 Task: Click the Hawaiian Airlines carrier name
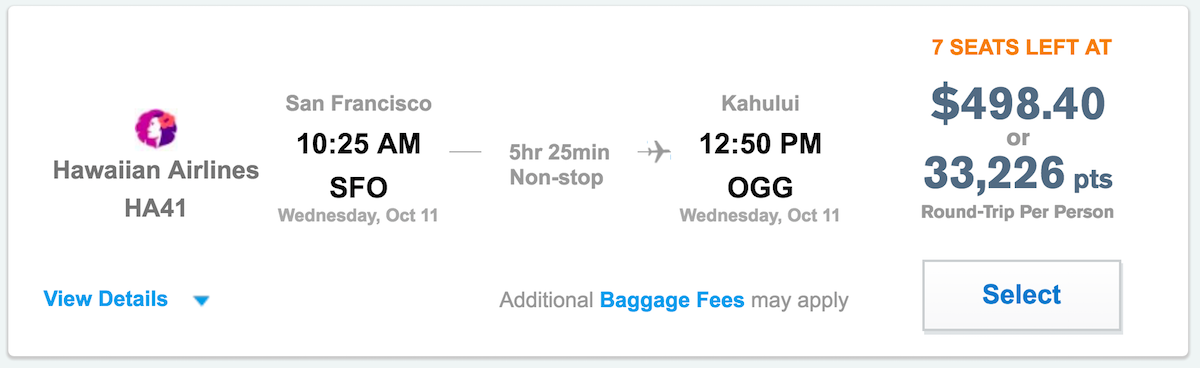[156, 171]
